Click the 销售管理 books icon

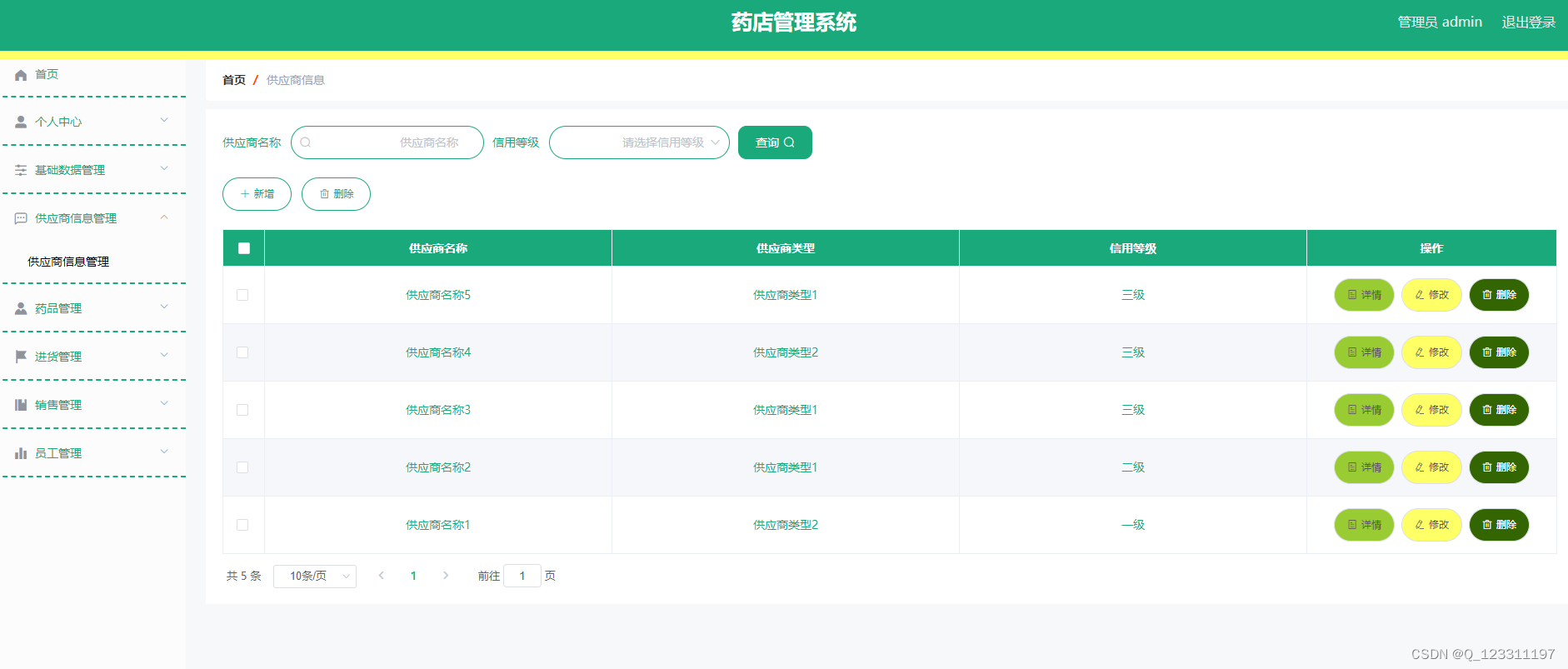(x=21, y=405)
